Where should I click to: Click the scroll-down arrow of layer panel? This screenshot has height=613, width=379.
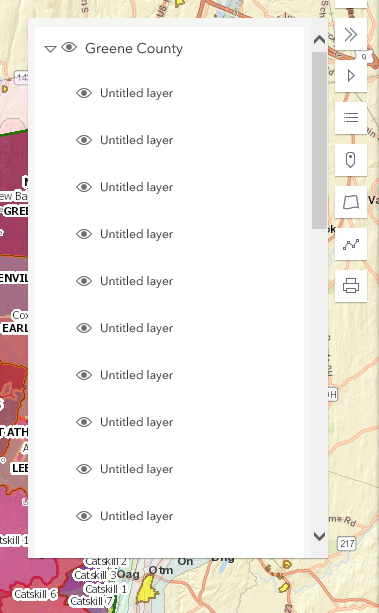pyautogui.click(x=319, y=536)
